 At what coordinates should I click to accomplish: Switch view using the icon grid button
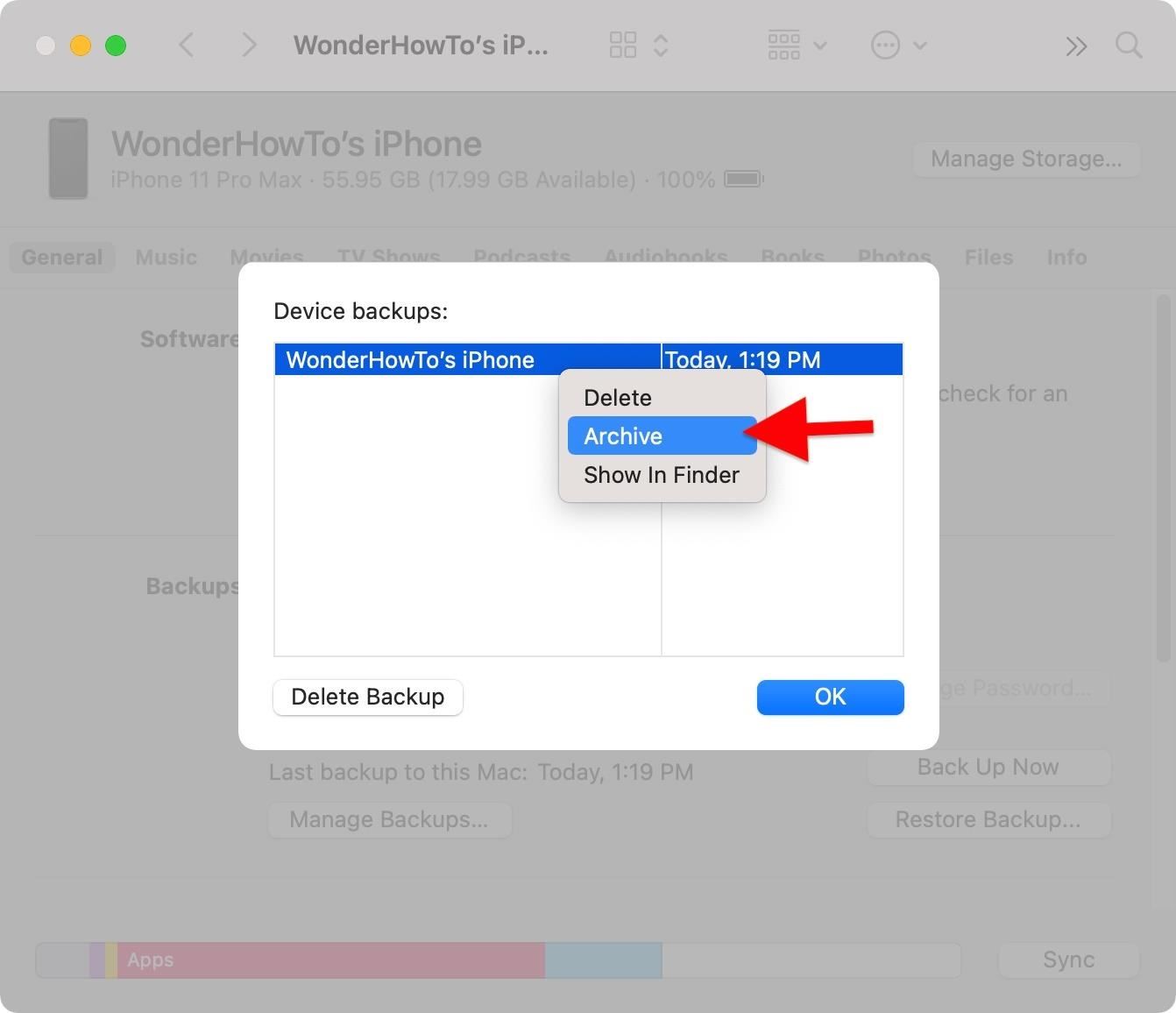coord(623,45)
